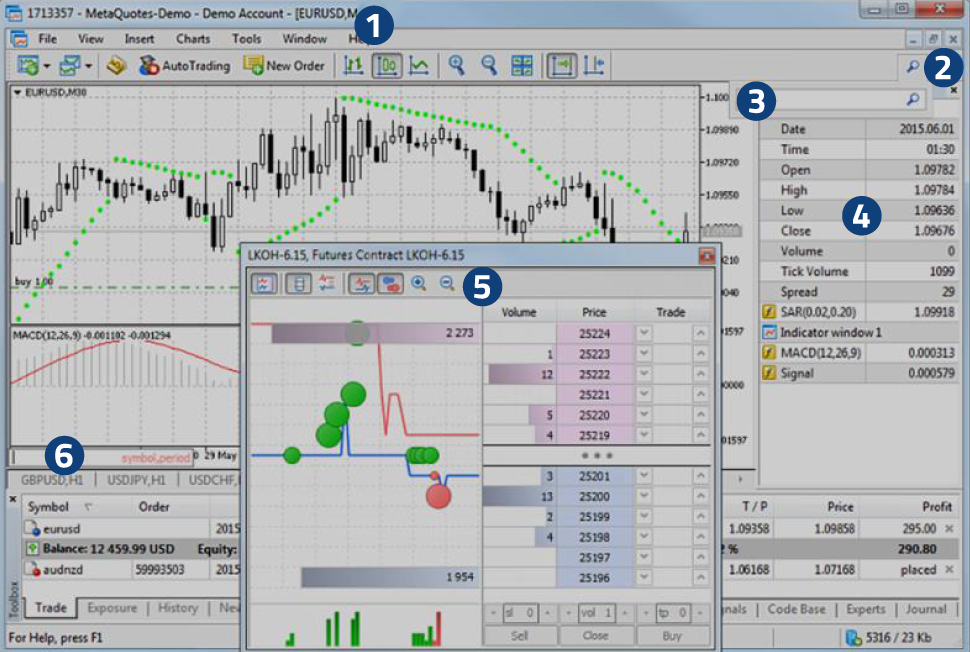Expand the new chart dropdown arrow
This screenshot has width=970, height=652.
click(x=46, y=66)
